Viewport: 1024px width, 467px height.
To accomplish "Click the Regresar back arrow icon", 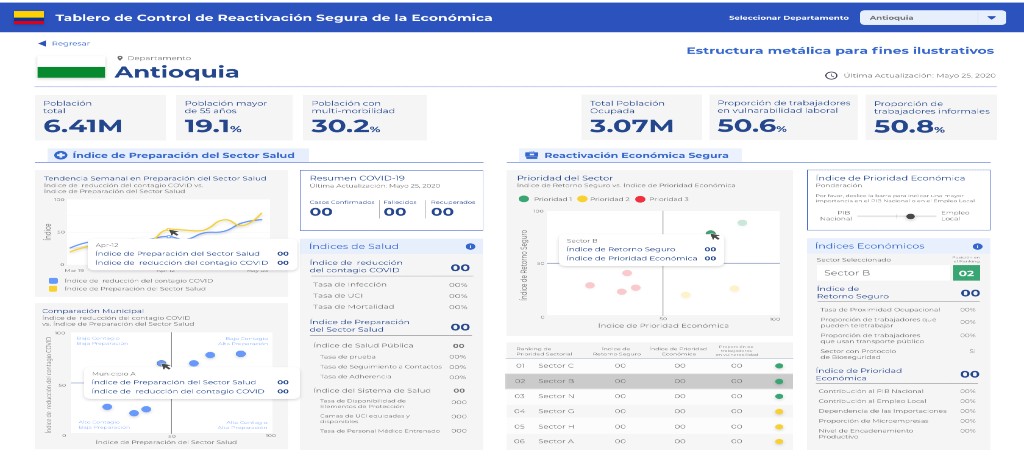I will (x=42, y=43).
